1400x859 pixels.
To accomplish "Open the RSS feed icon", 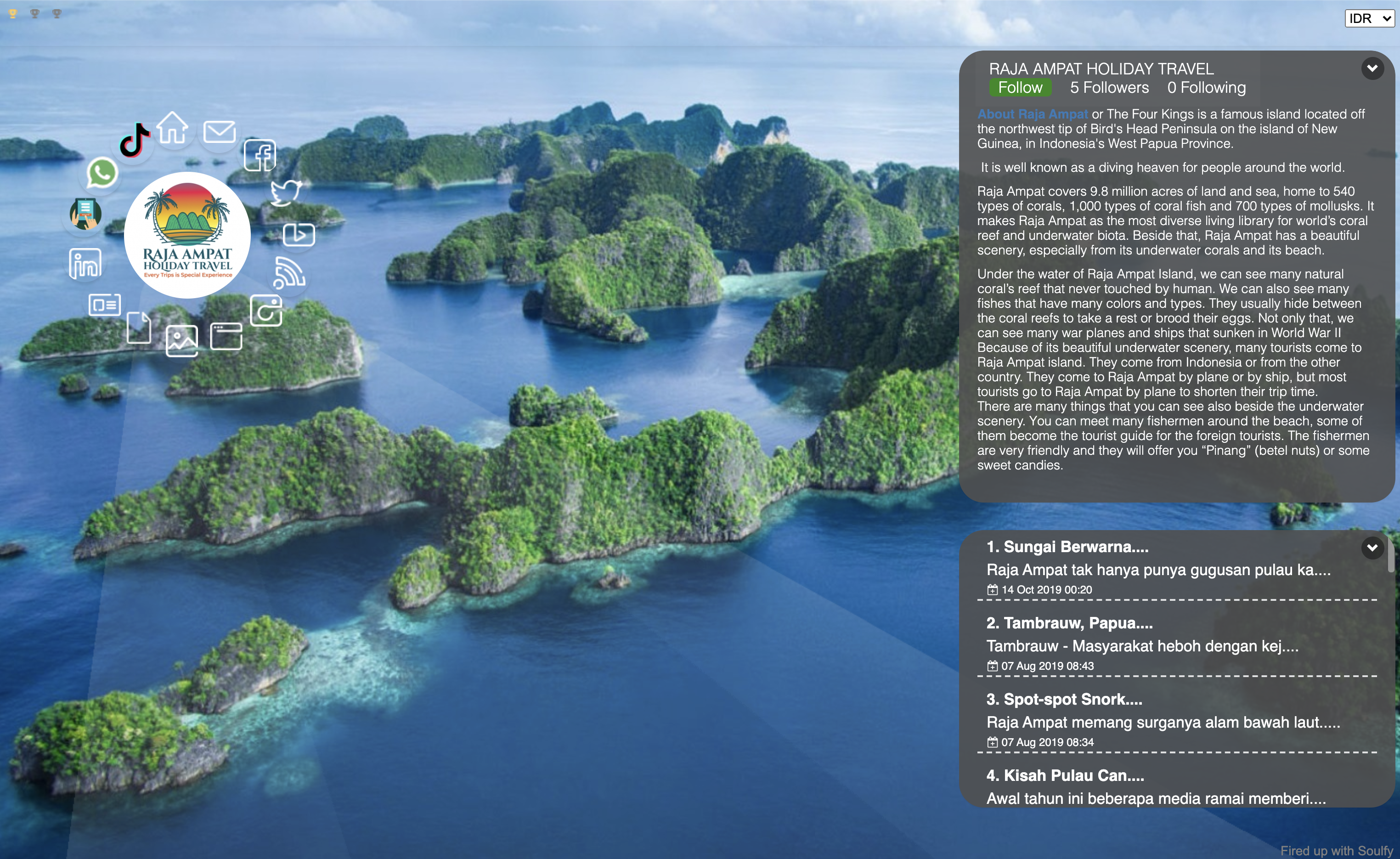I will point(289,273).
